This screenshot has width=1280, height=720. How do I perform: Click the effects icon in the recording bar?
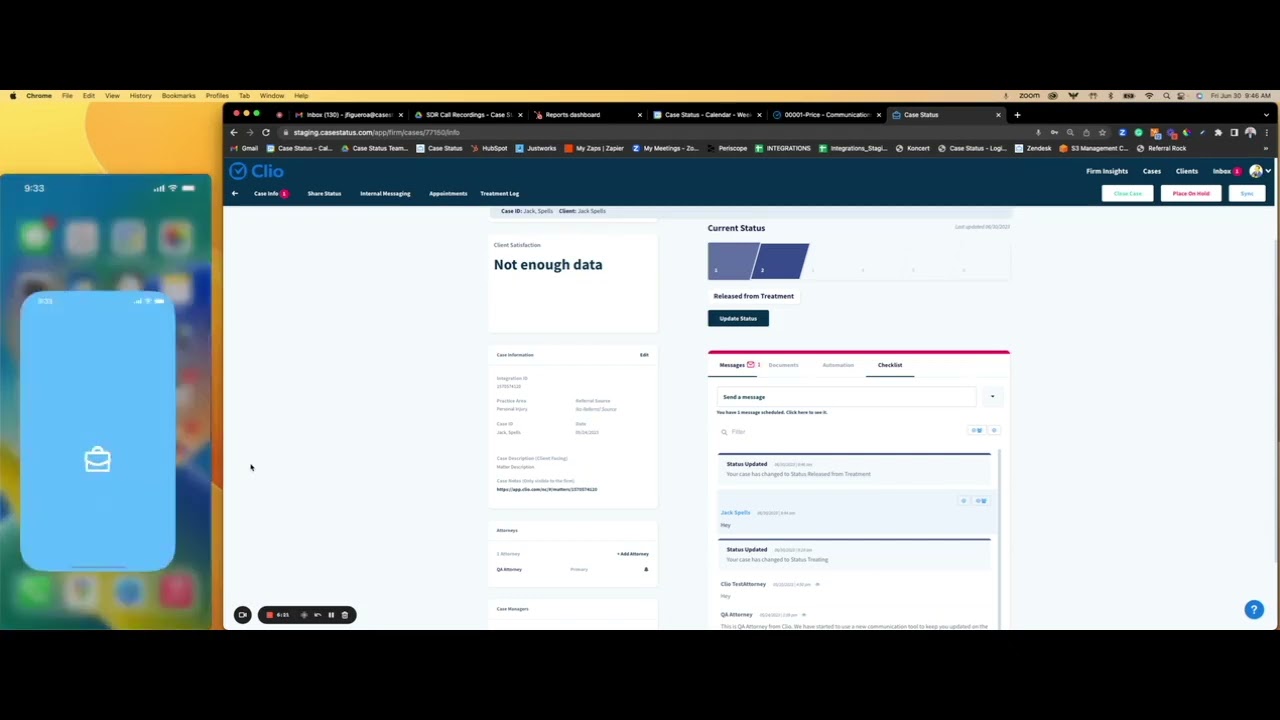pyautogui.click(x=304, y=615)
